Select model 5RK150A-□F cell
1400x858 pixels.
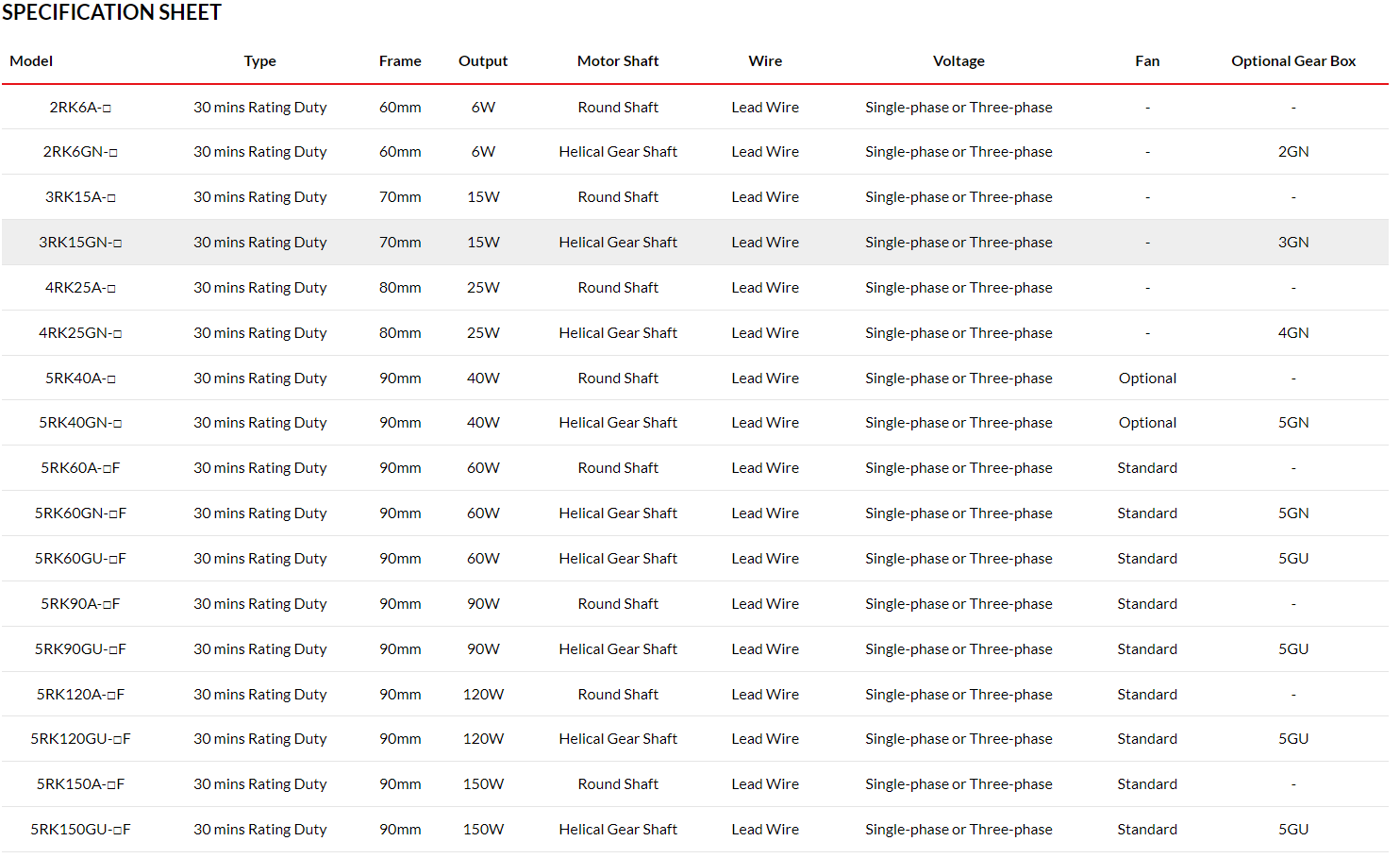[x=80, y=784]
